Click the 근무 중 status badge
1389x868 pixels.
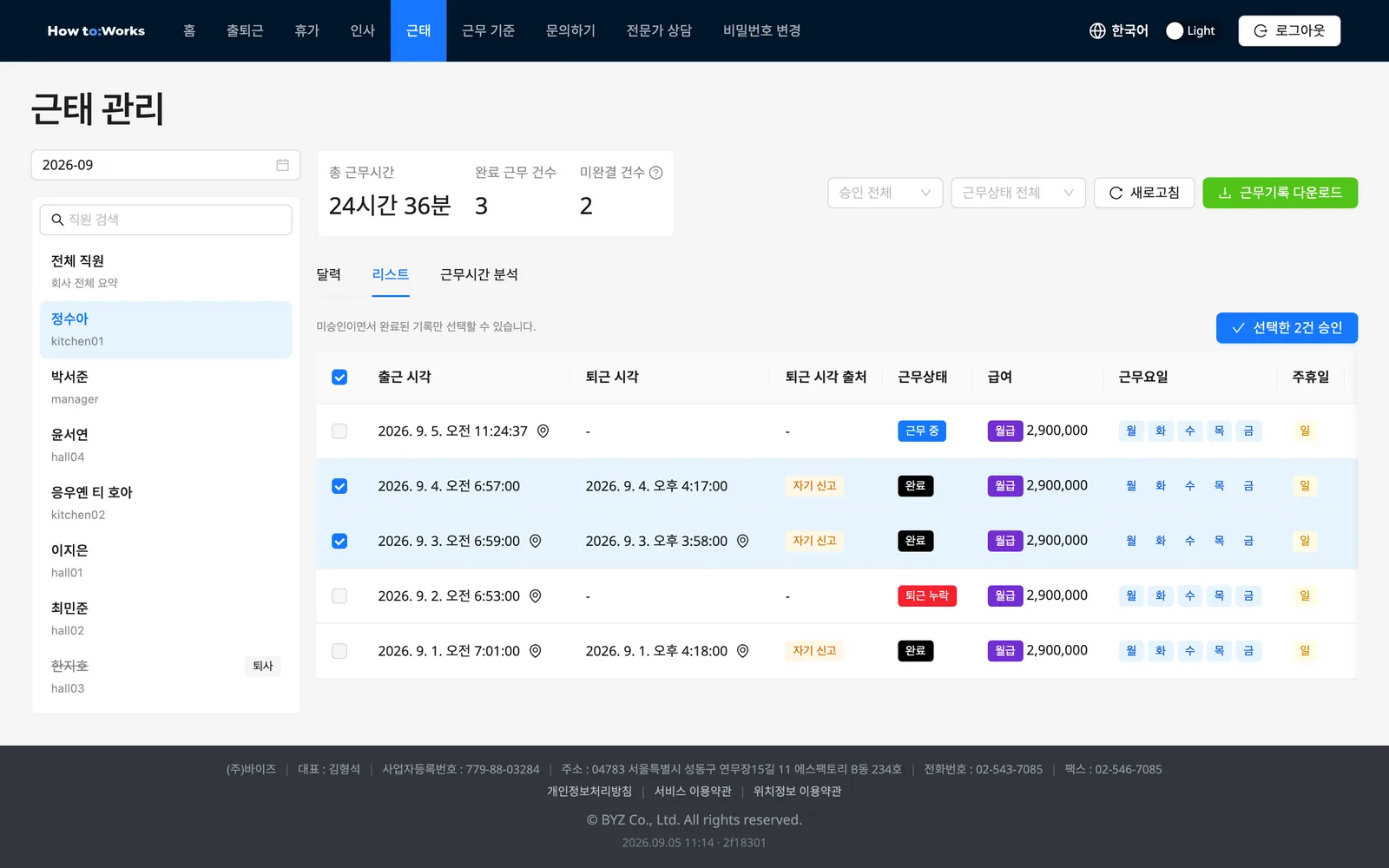click(x=922, y=431)
